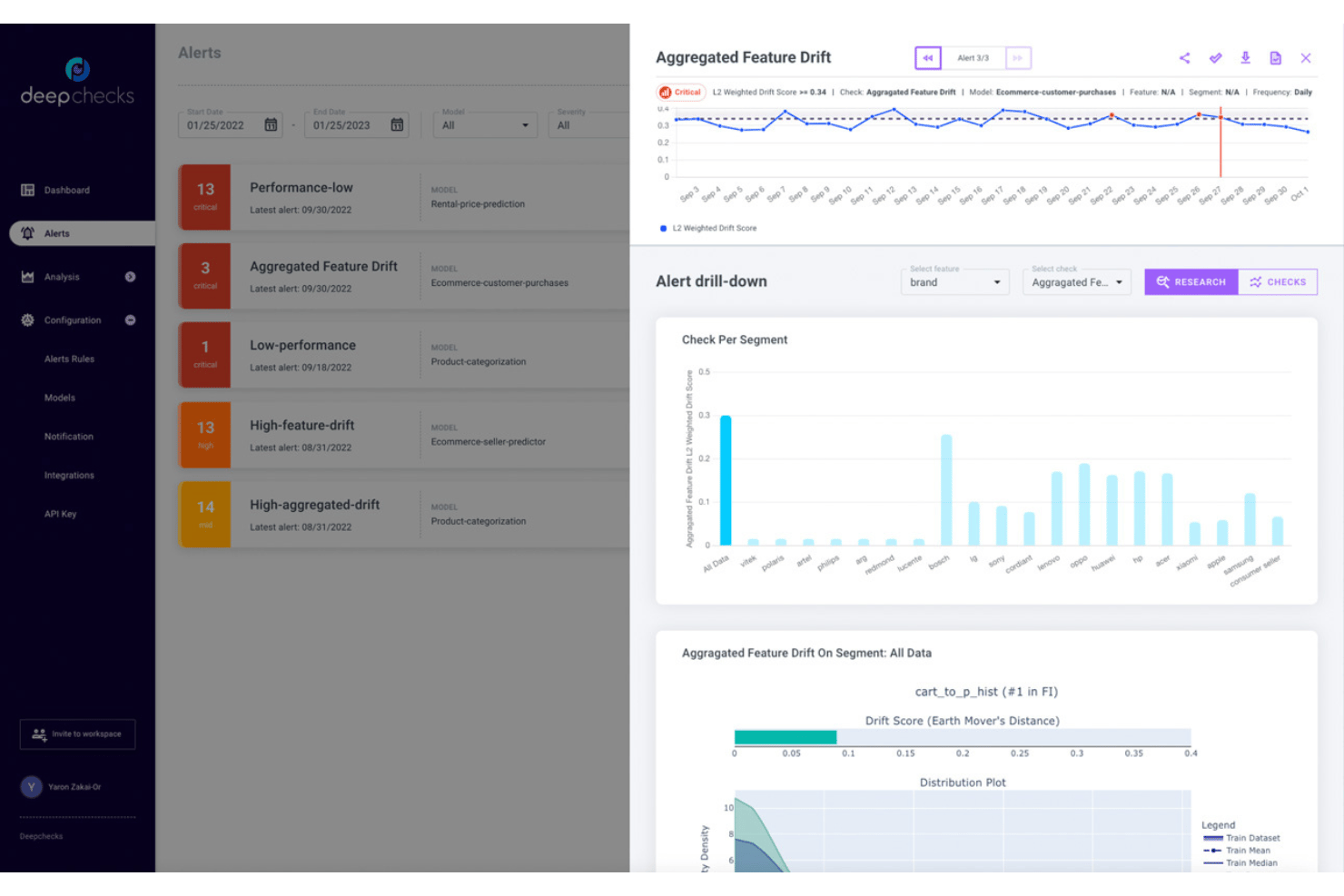
Task: Select Aggregated Feature Drift alert row
Action: point(404,276)
